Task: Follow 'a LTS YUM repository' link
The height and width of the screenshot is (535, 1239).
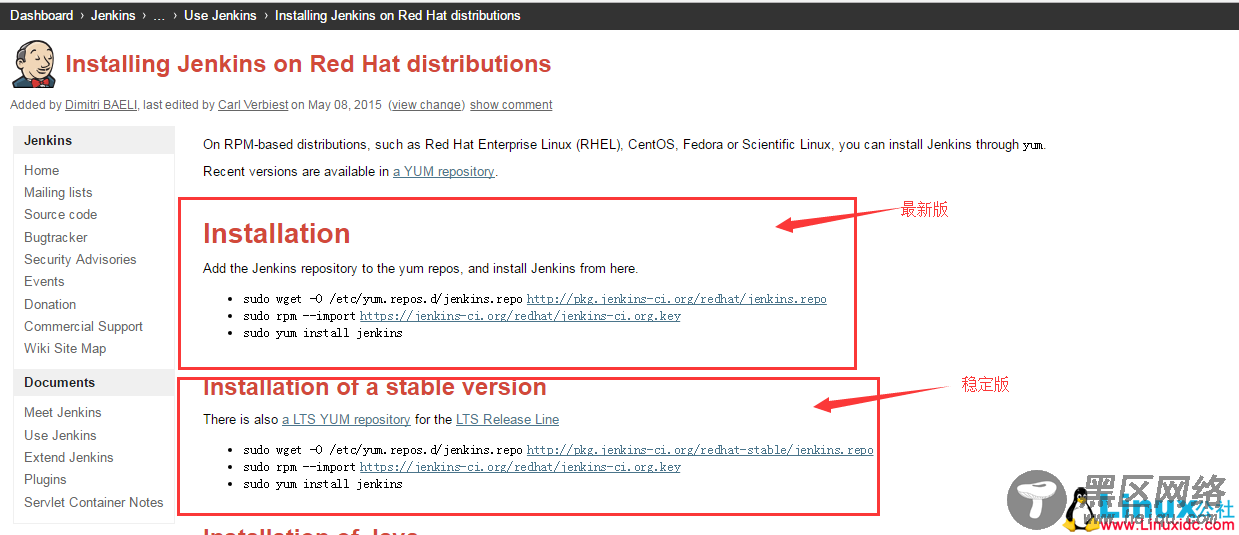Action: (x=346, y=419)
